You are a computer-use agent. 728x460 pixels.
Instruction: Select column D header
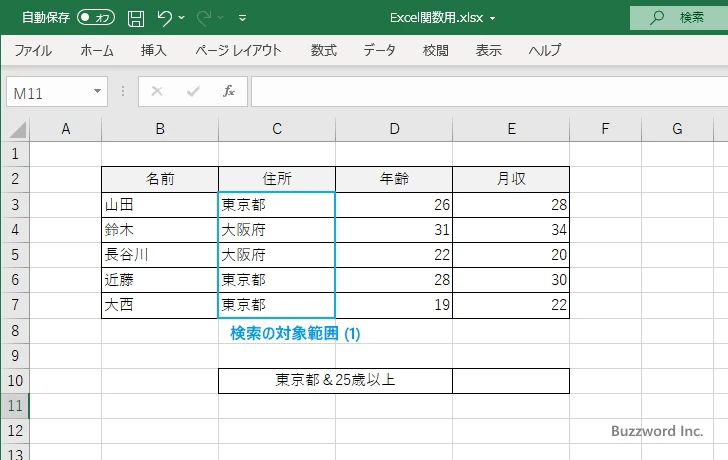394,129
